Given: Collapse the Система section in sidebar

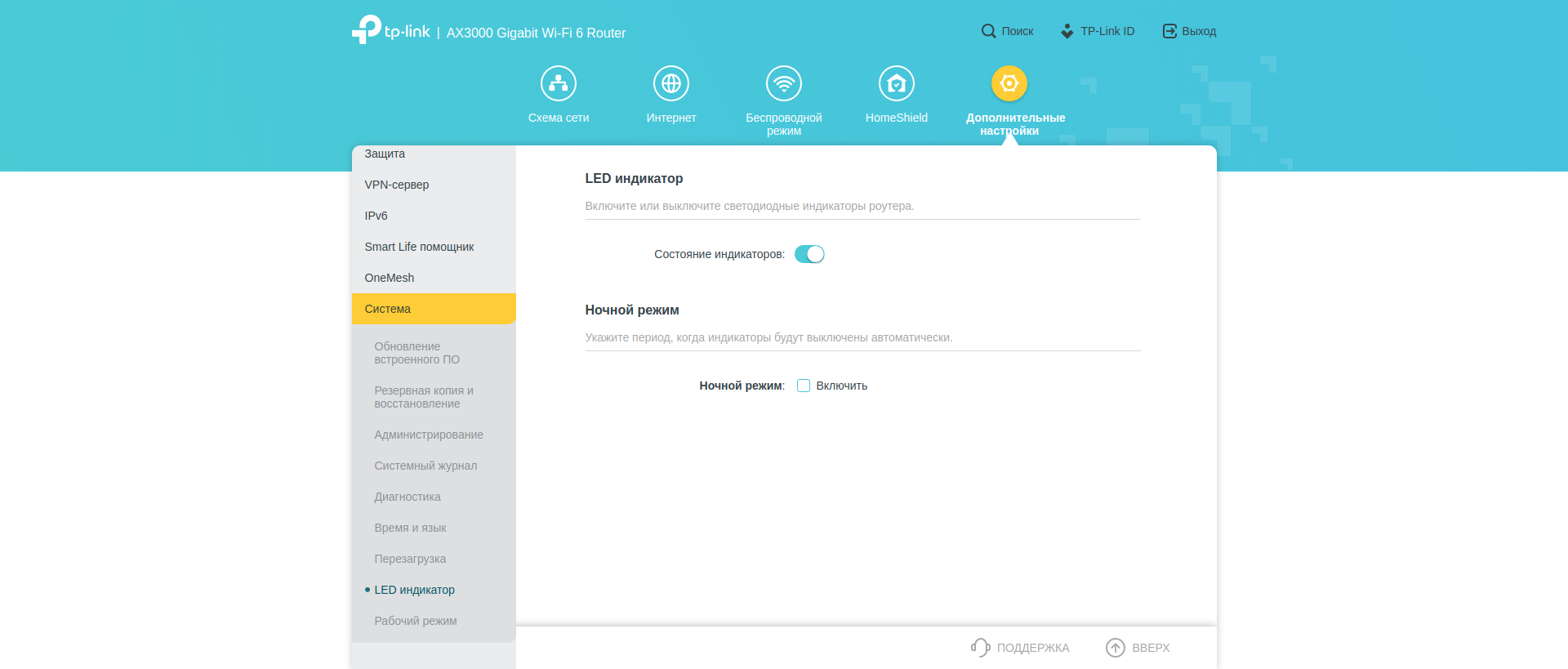Looking at the screenshot, I should (434, 309).
